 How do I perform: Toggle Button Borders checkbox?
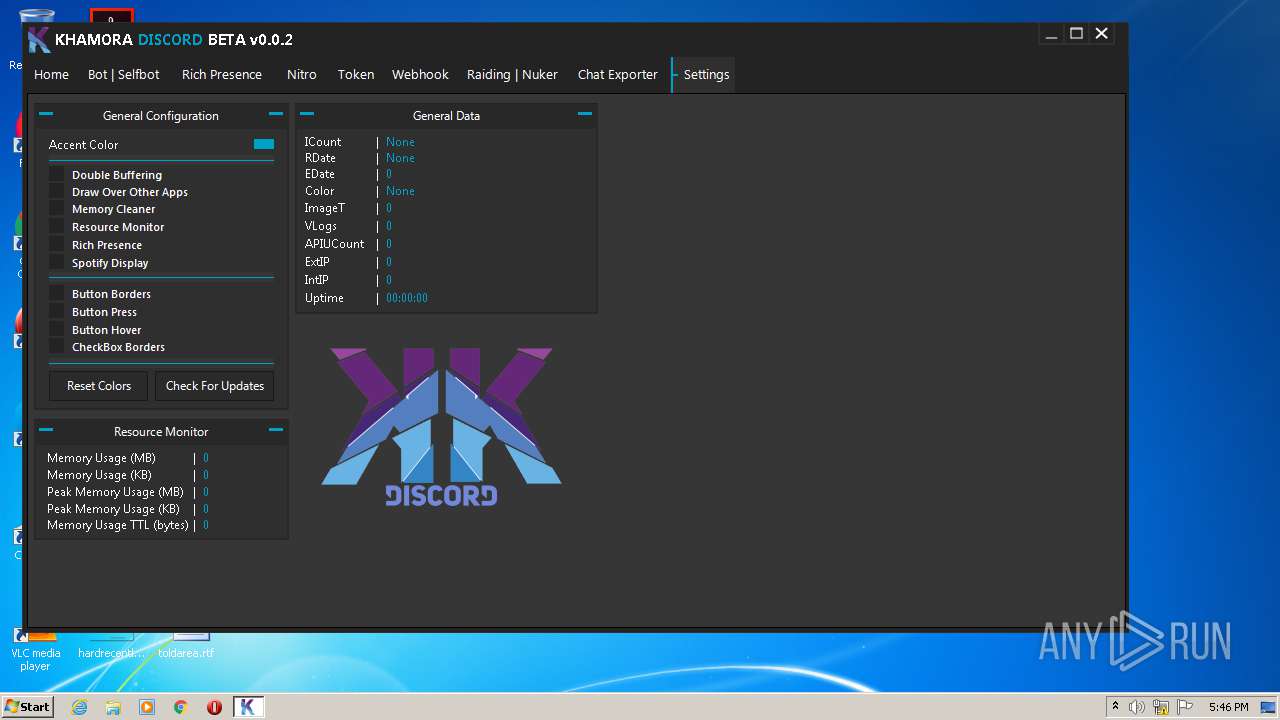click(57, 294)
